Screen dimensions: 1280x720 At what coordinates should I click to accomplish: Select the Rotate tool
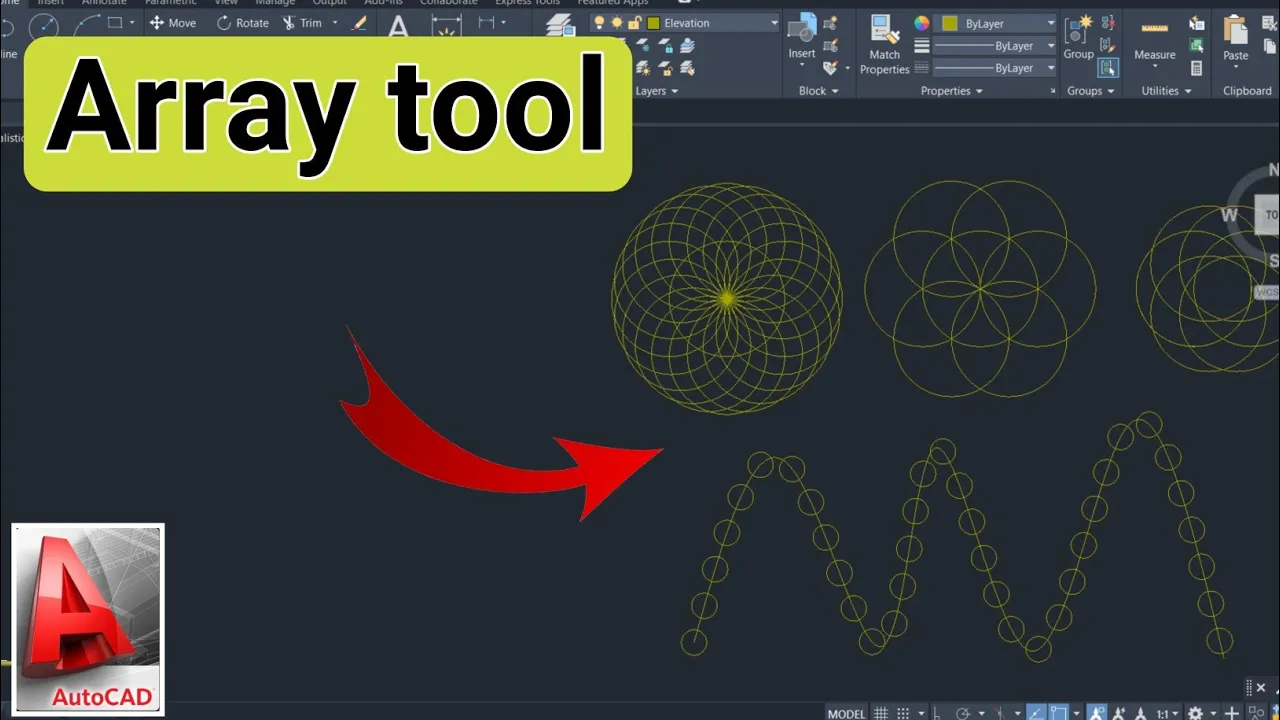(x=242, y=22)
